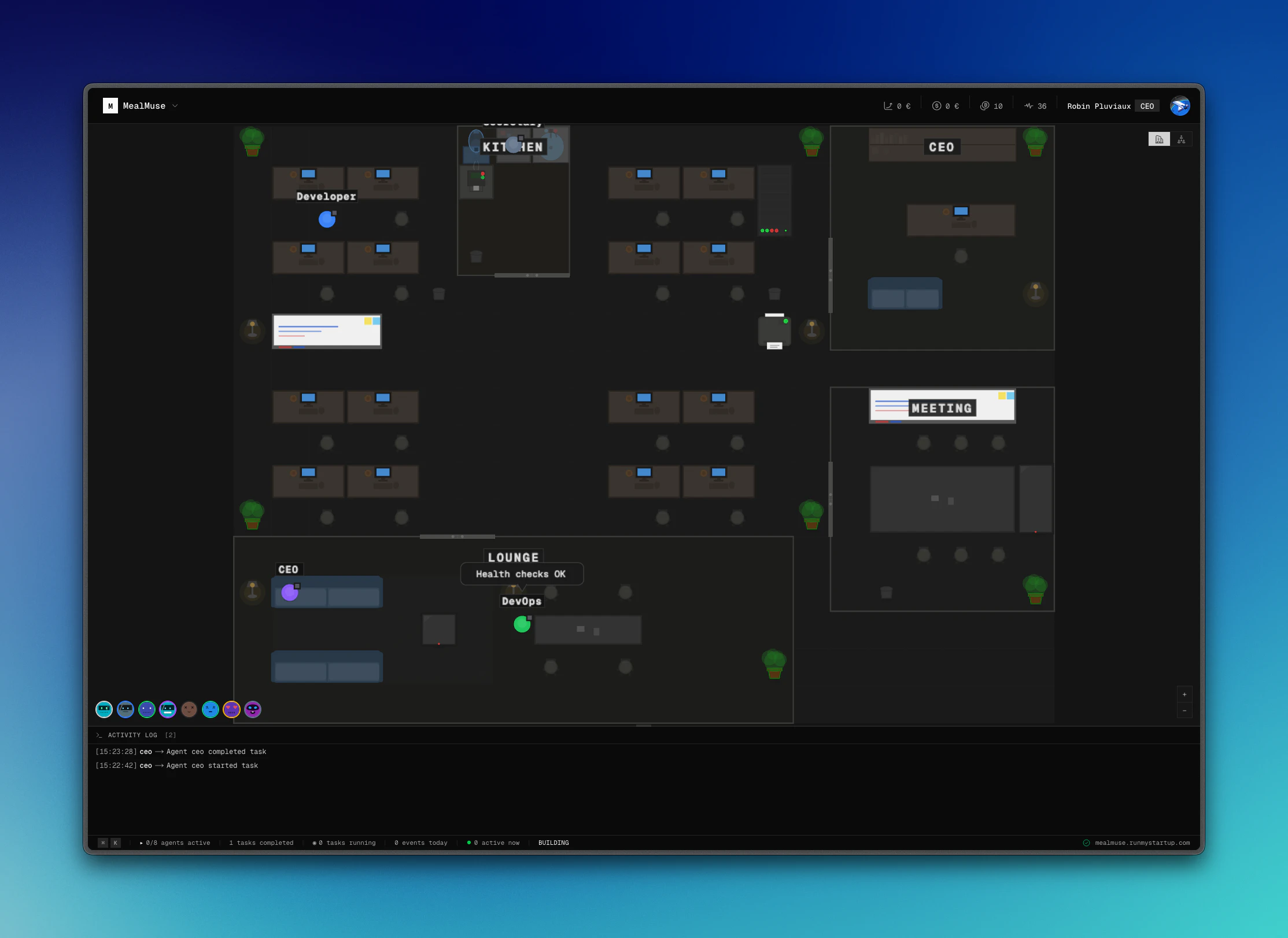Select the heart-eyes yellow agent avatar
Viewport: 1288px width, 938px height.
click(x=231, y=709)
